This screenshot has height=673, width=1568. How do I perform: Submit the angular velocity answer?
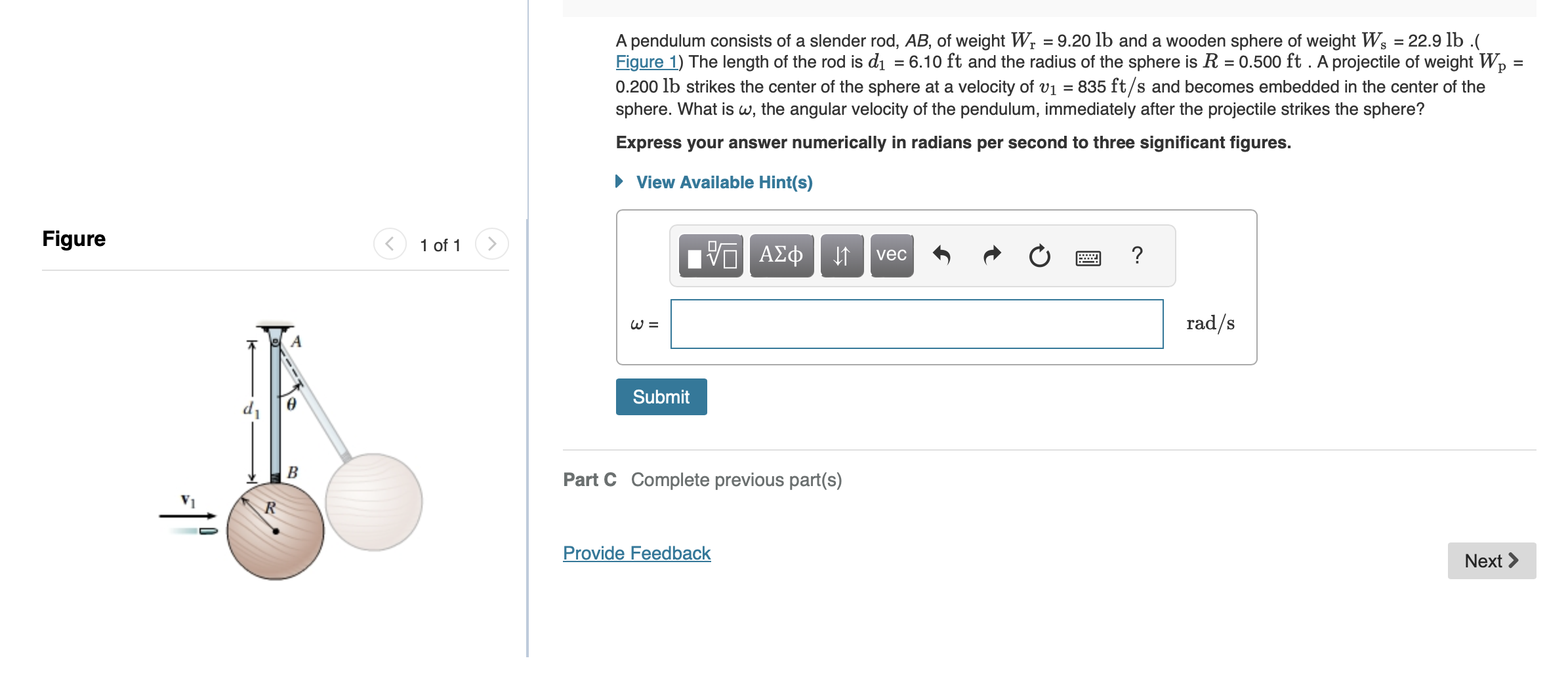pyautogui.click(x=661, y=396)
